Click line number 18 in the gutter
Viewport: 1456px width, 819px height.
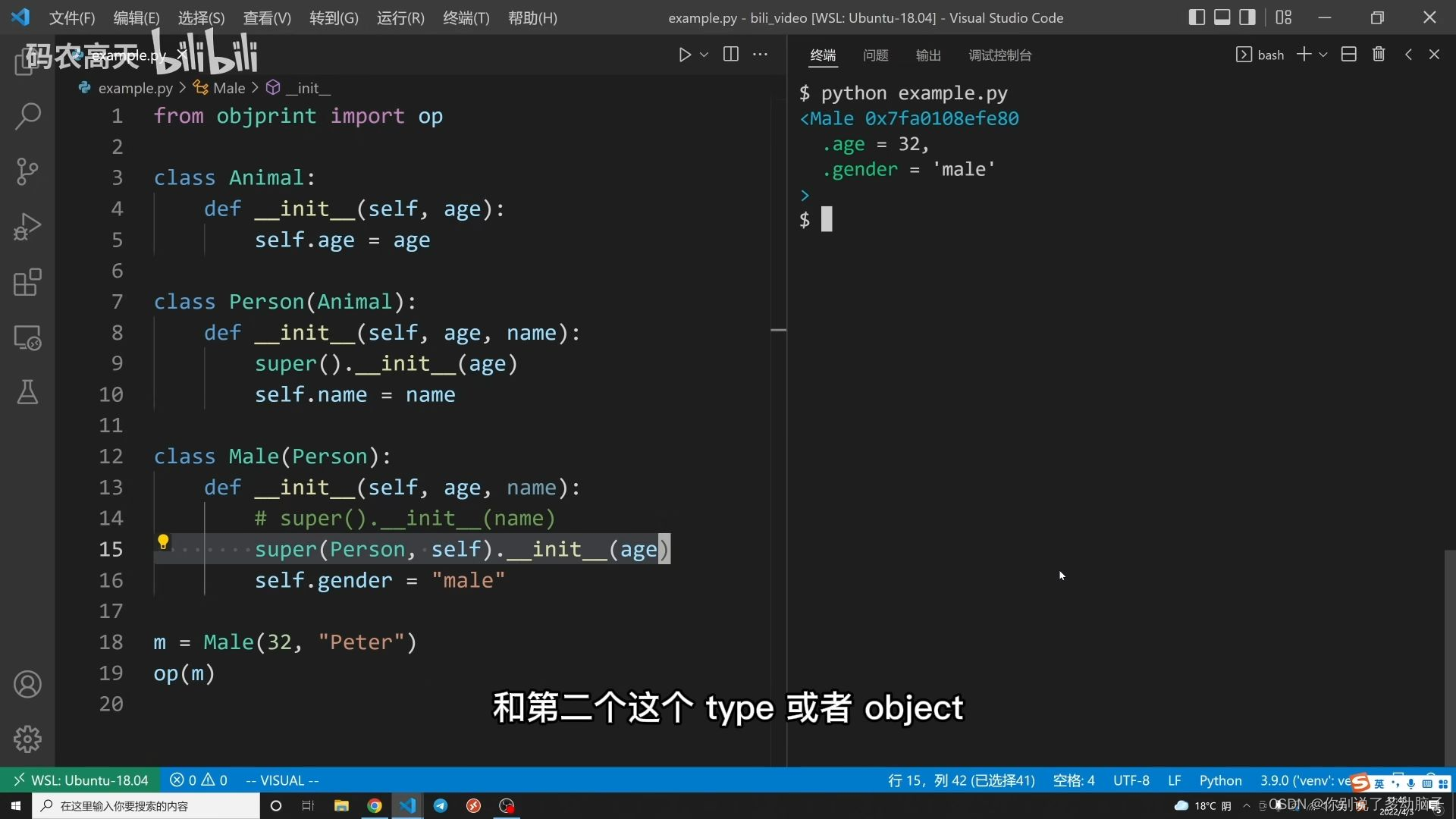[111, 642]
